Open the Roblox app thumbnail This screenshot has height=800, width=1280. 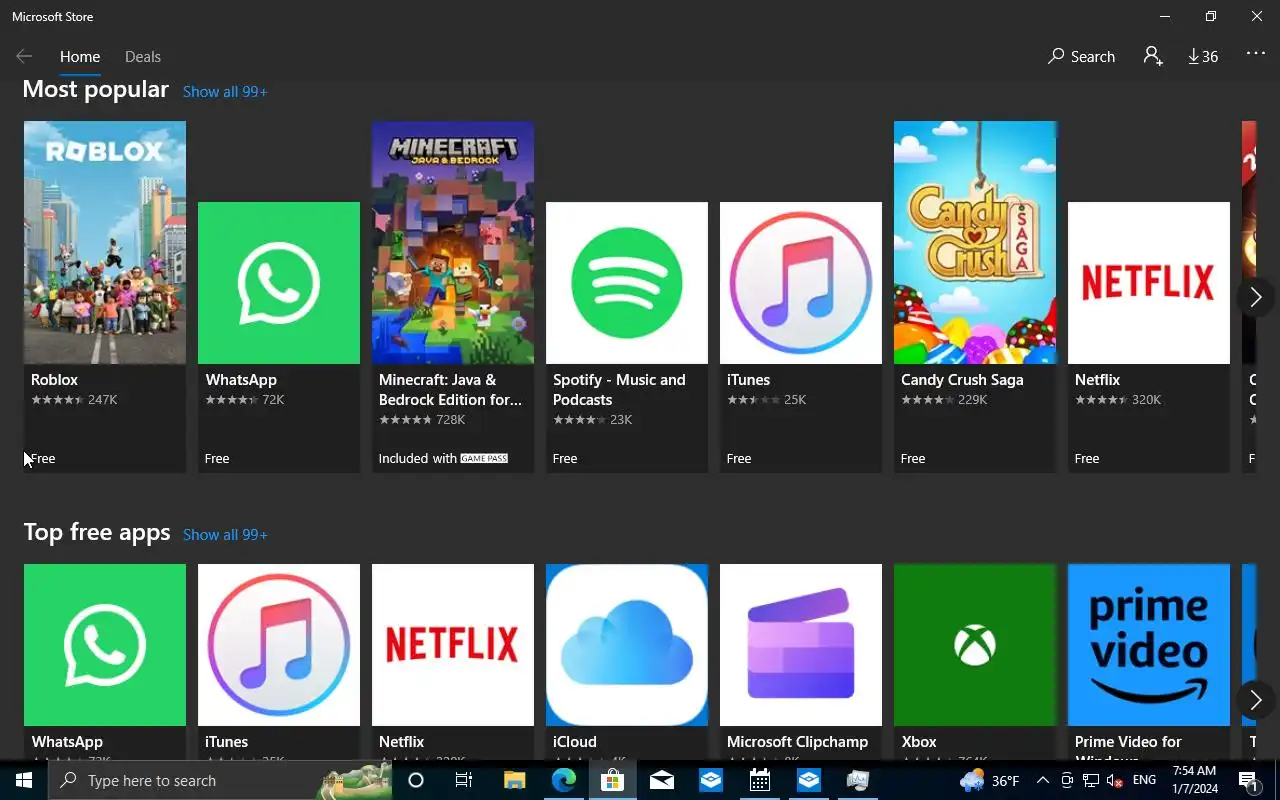(105, 242)
